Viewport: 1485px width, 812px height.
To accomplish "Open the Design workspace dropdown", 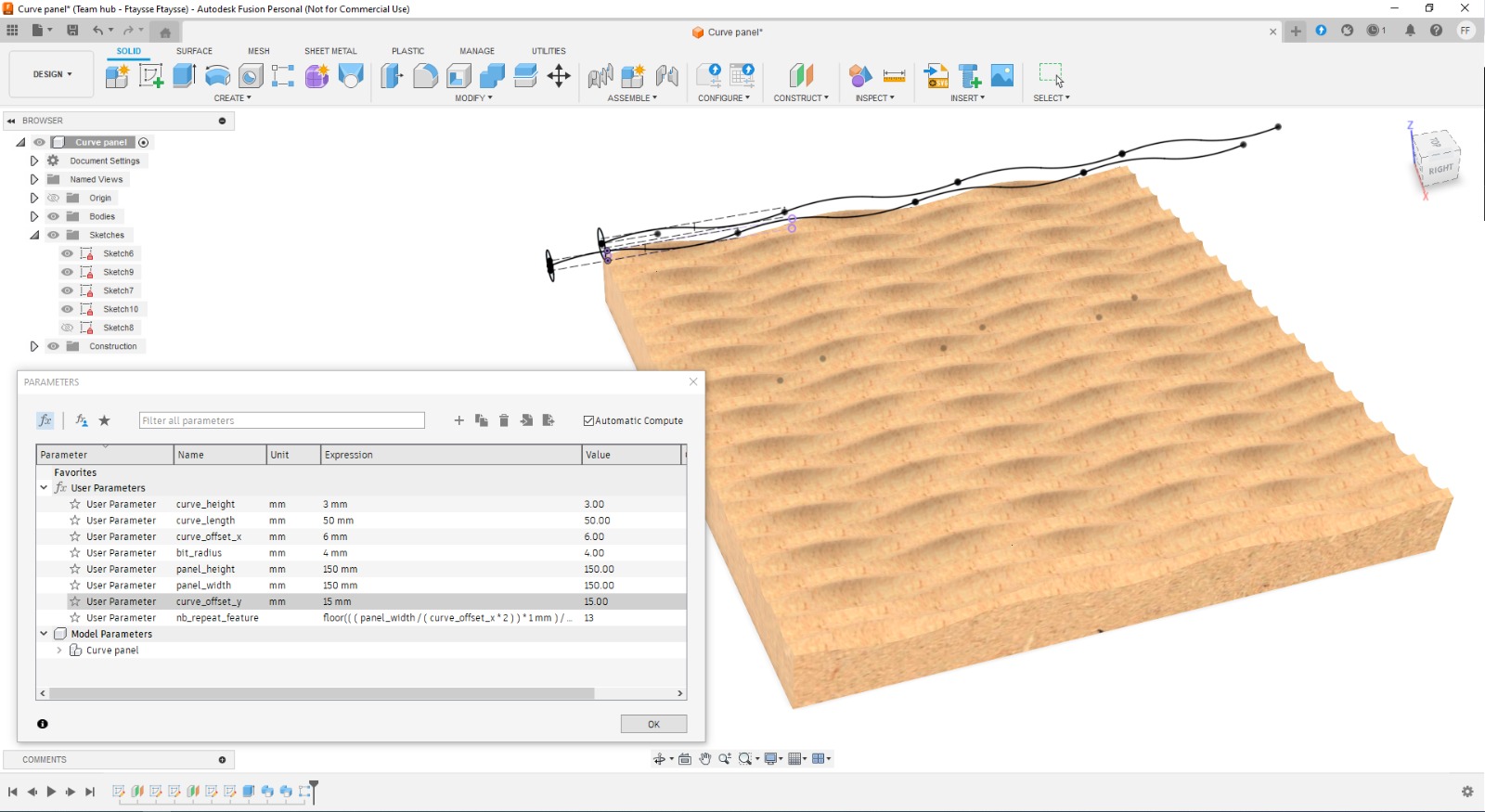I will [x=52, y=74].
